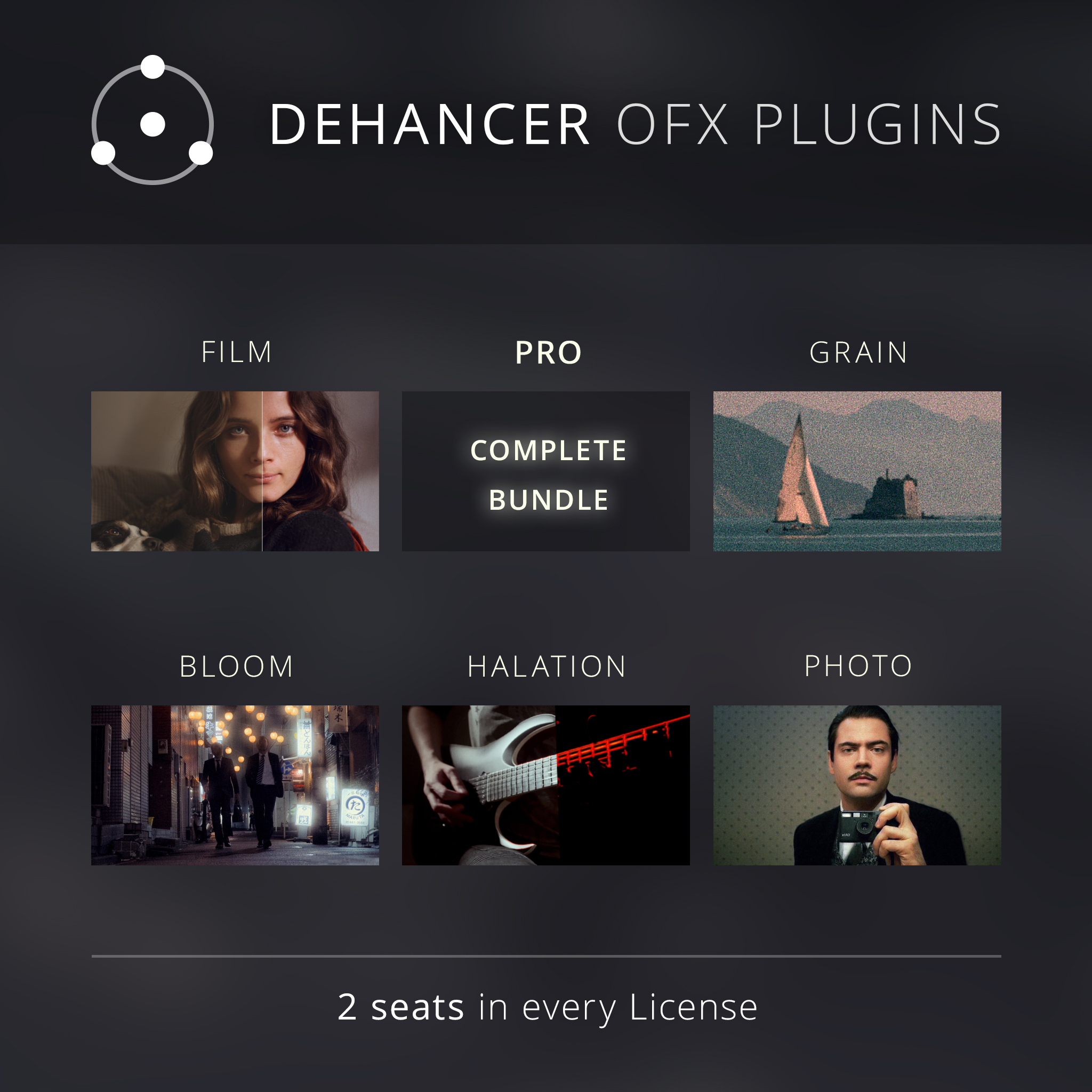The width and height of the screenshot is (1092, 1092).
Task: Click the Complete Bundle tile
Action: point(546,471)
